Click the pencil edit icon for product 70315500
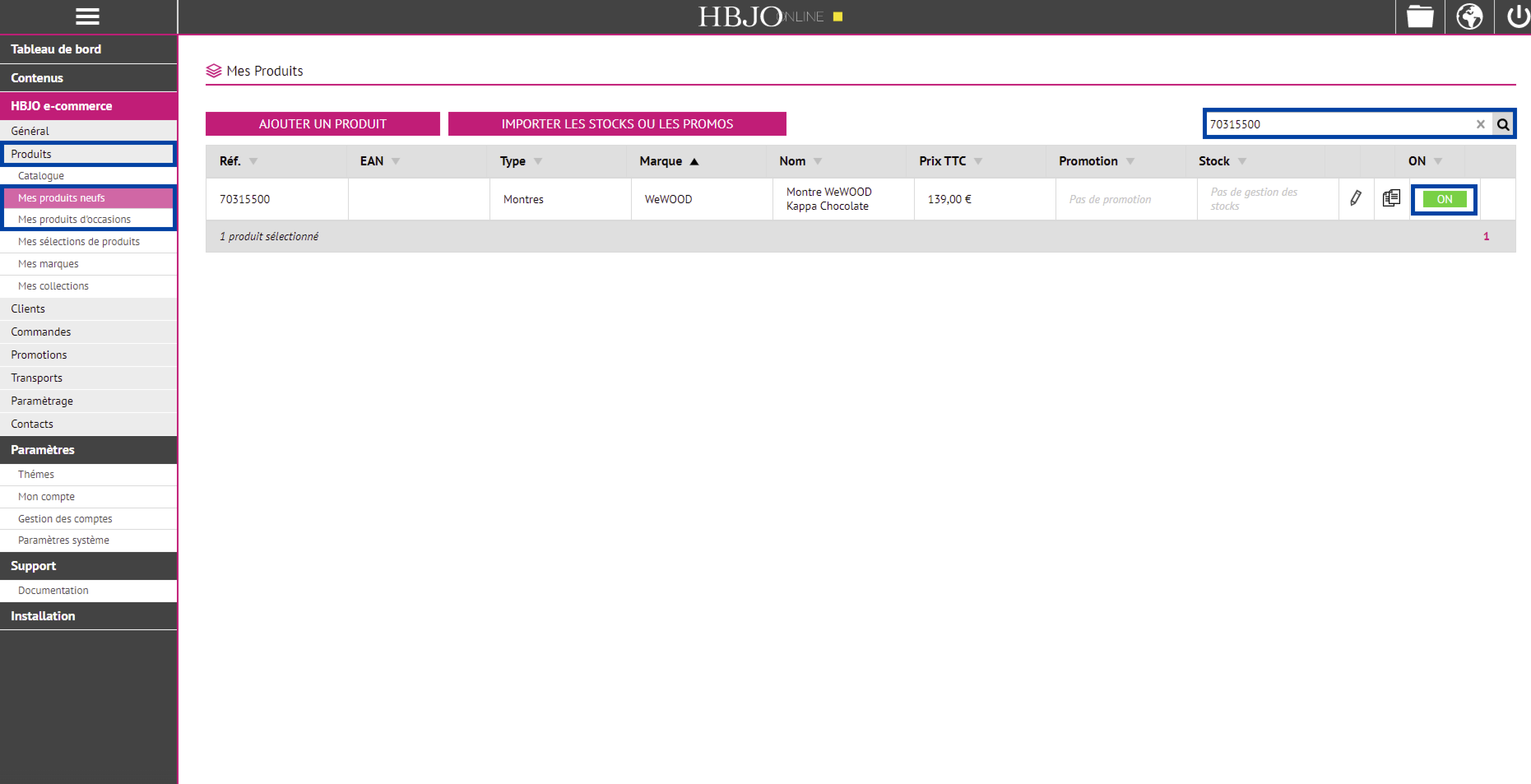 pos(1356,199)
